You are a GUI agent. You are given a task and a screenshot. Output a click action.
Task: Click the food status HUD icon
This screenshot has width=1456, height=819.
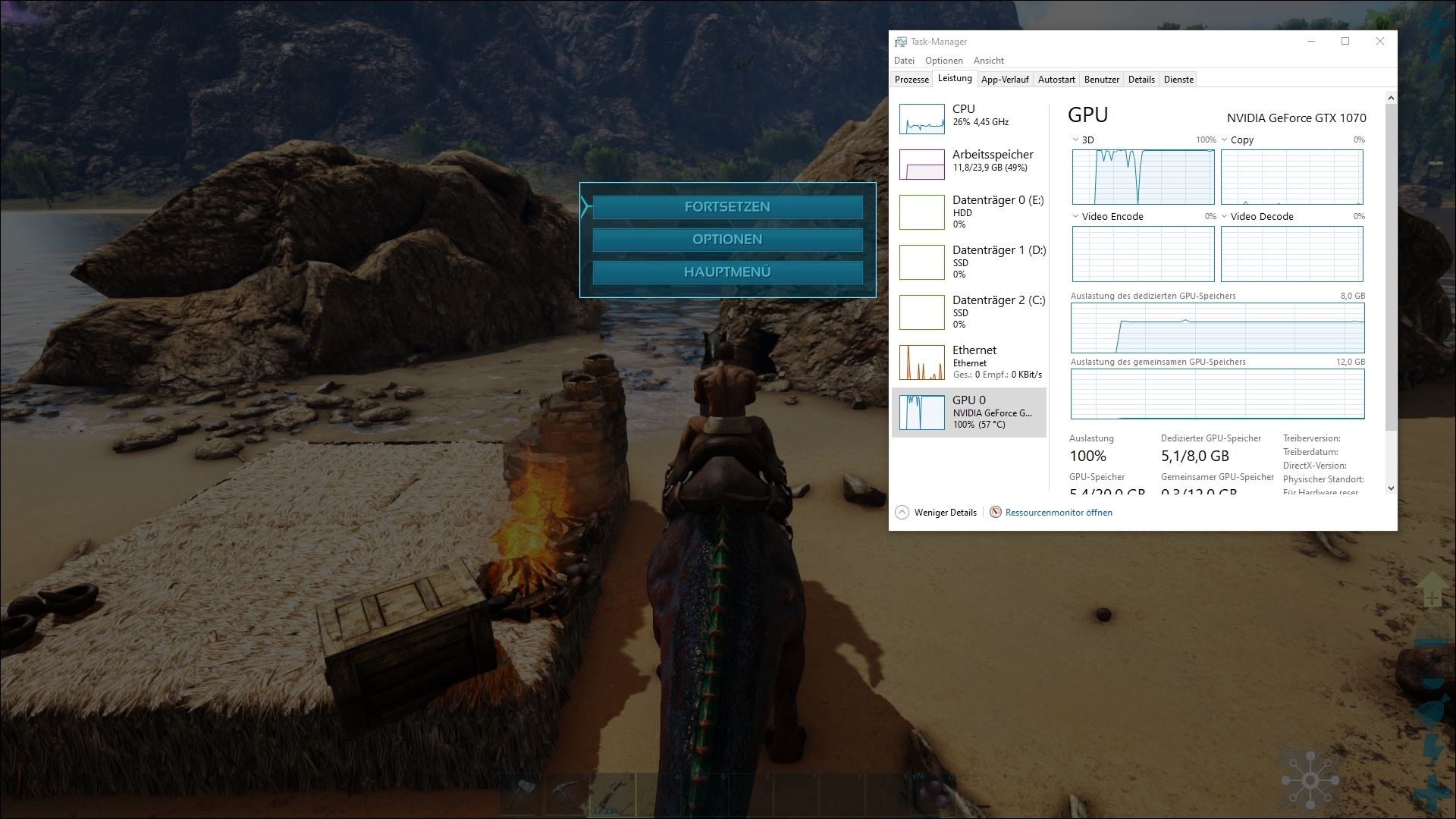click(x=1432, y=711)
